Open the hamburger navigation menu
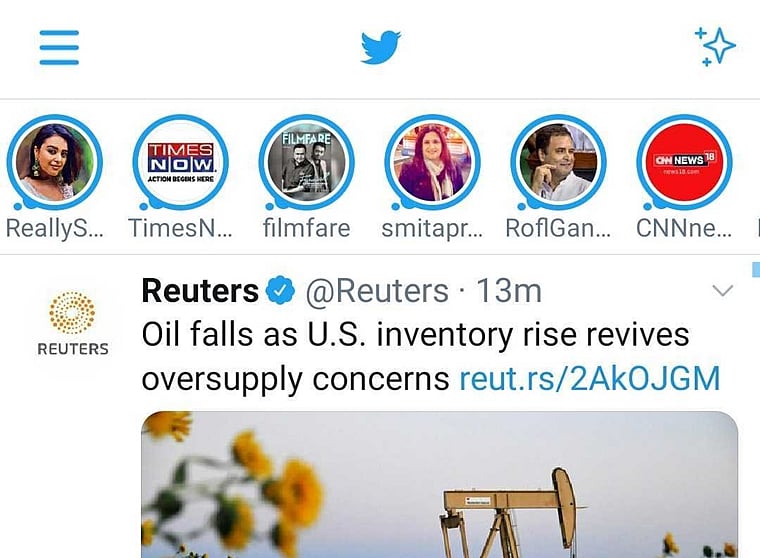 point(59,46)
